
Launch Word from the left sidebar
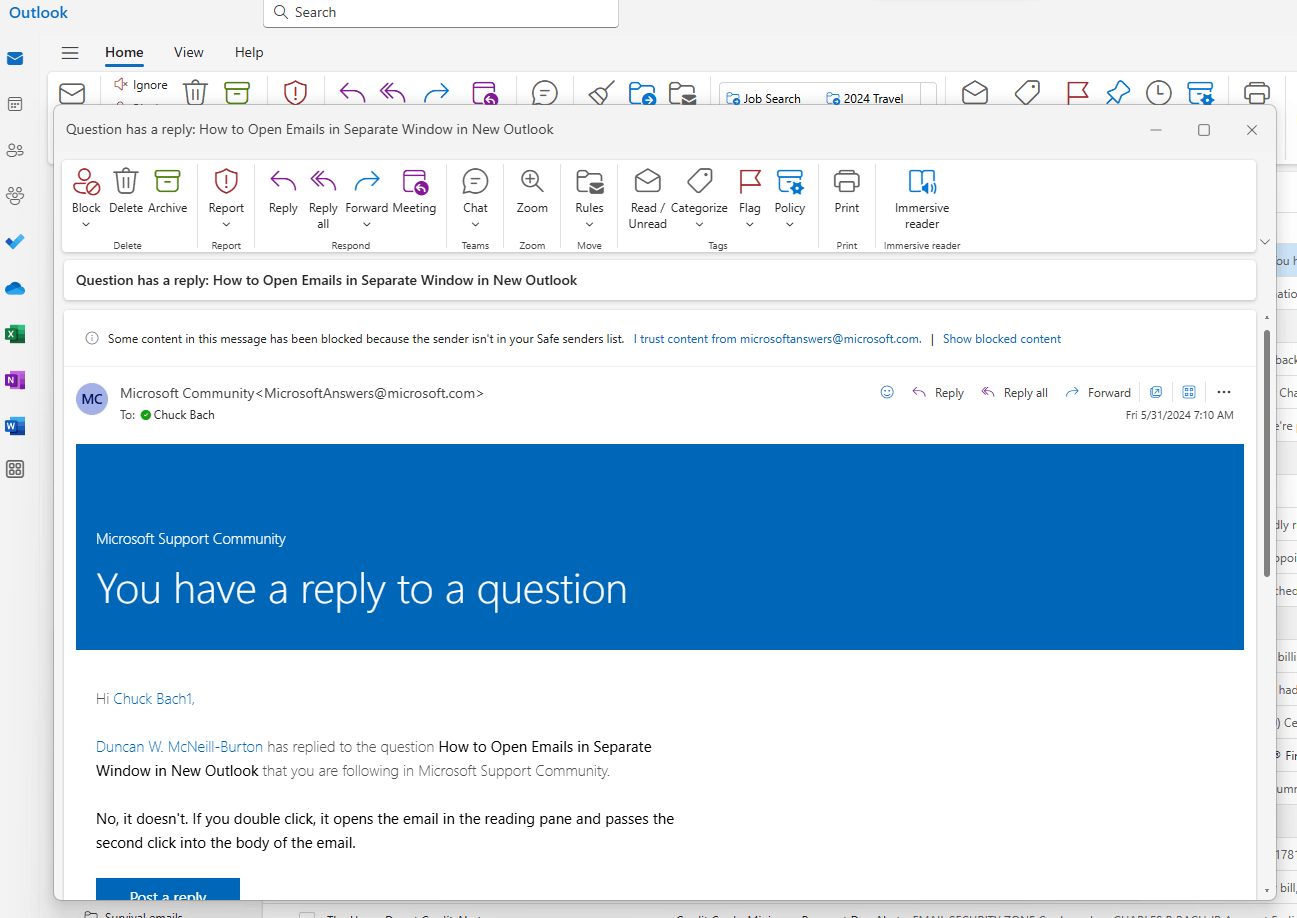coord(15,426)
